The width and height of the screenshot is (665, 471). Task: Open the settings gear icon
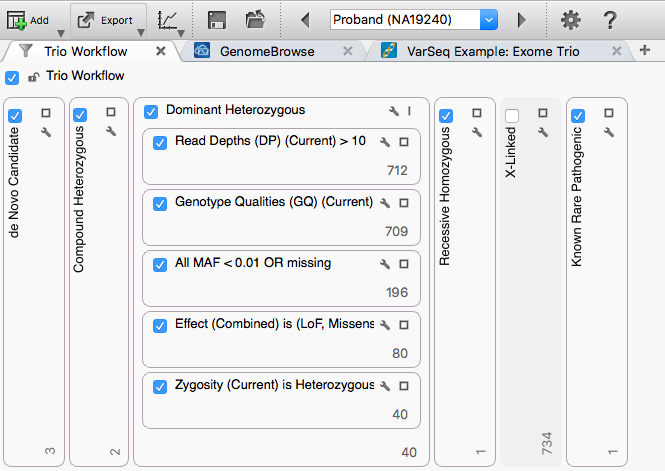coord(570,20)
